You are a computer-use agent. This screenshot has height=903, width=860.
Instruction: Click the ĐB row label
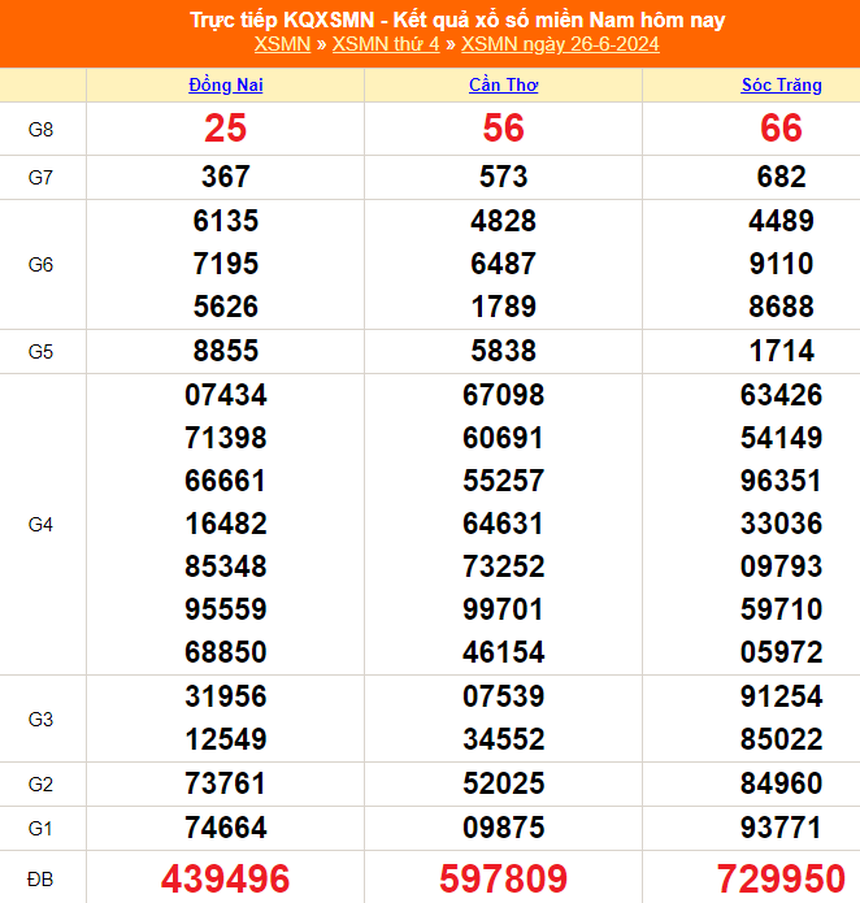point(40,880)
